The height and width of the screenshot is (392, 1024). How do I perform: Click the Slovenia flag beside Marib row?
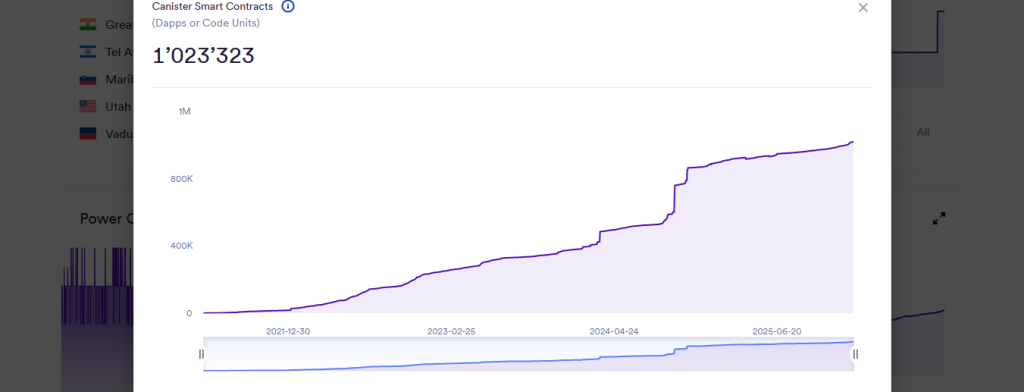tap(88, 79)
